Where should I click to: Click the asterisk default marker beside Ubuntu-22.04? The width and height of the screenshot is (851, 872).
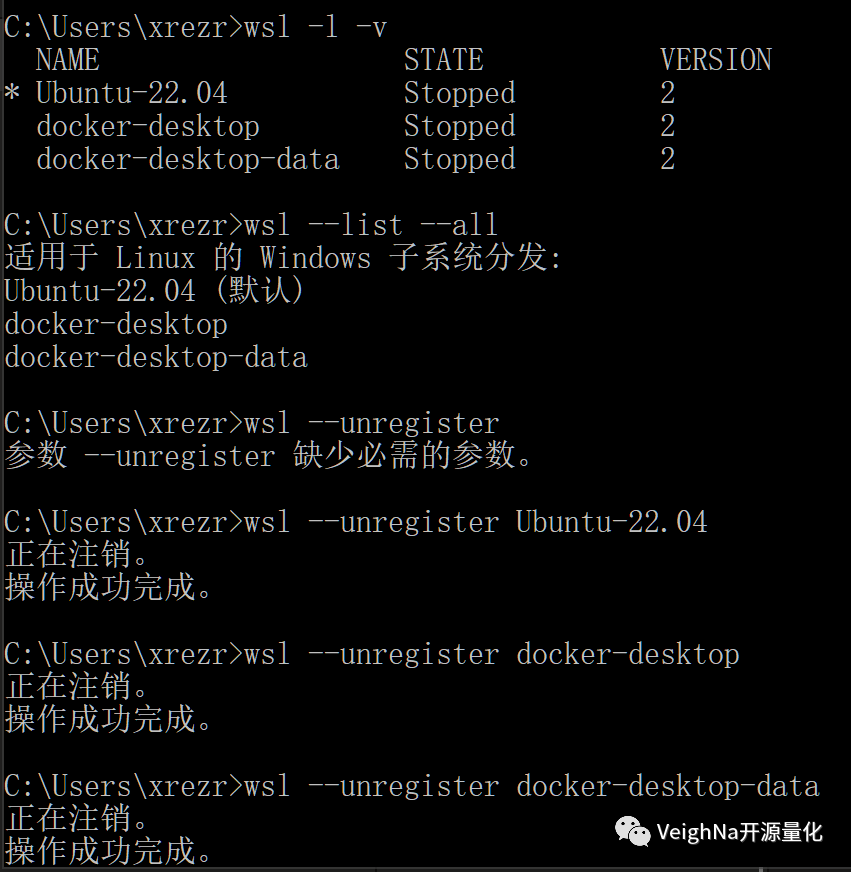[x=12, y=92]
